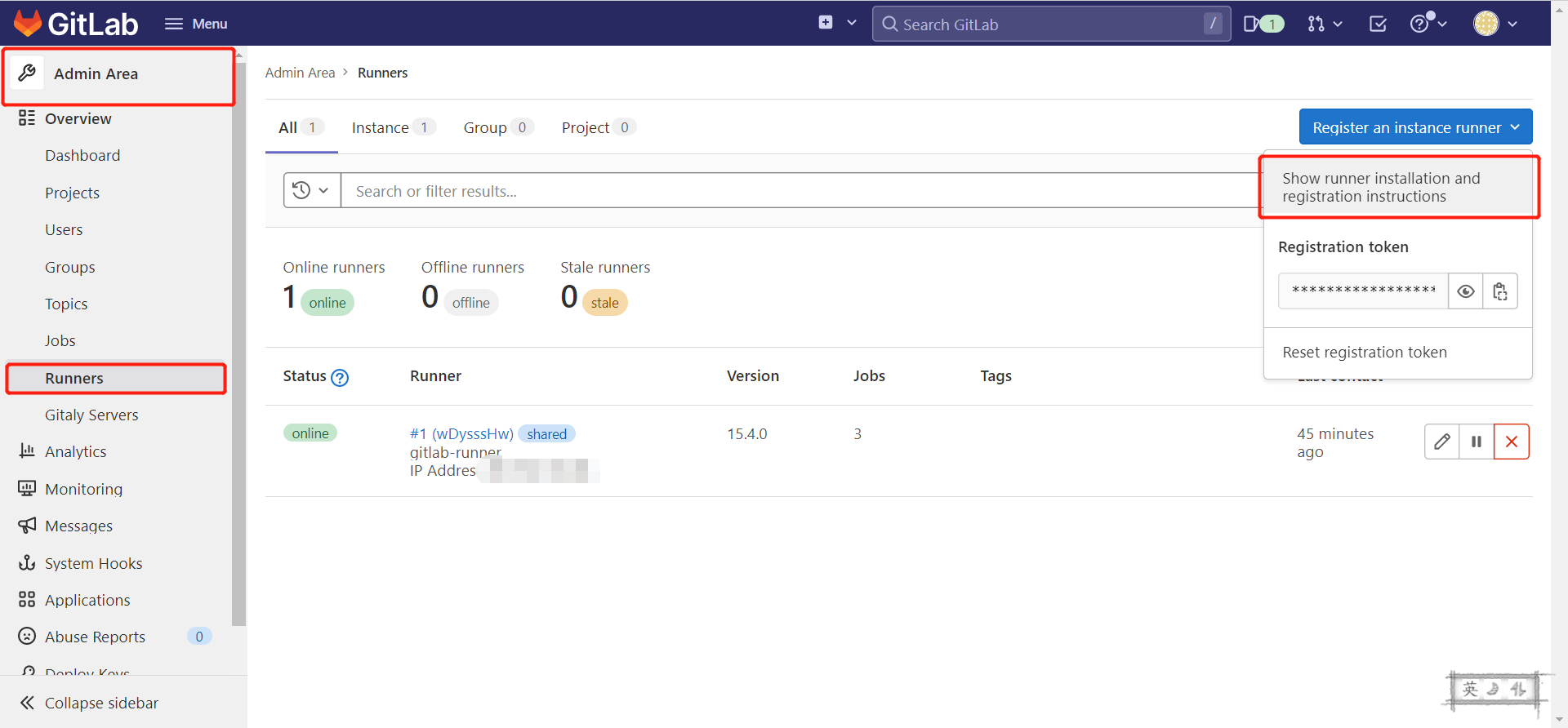Click the create new plus icon
The image size is (1568, 728).
(826, 23)
